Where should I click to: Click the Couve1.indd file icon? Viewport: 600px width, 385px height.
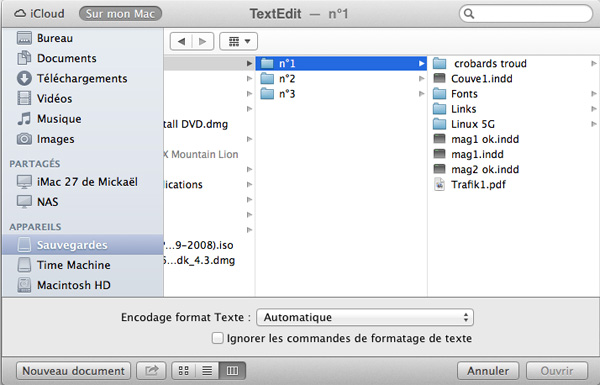[x=440, y=79]
